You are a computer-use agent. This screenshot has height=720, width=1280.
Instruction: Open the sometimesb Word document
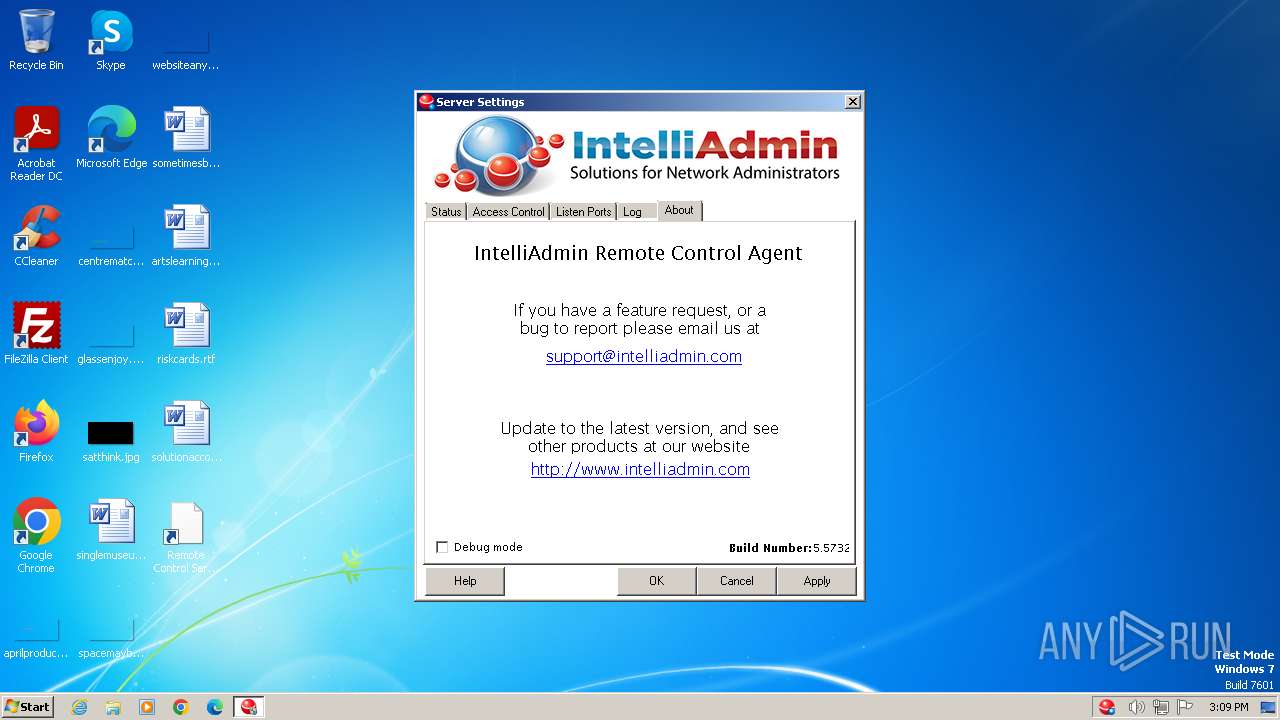click(185, 138)
